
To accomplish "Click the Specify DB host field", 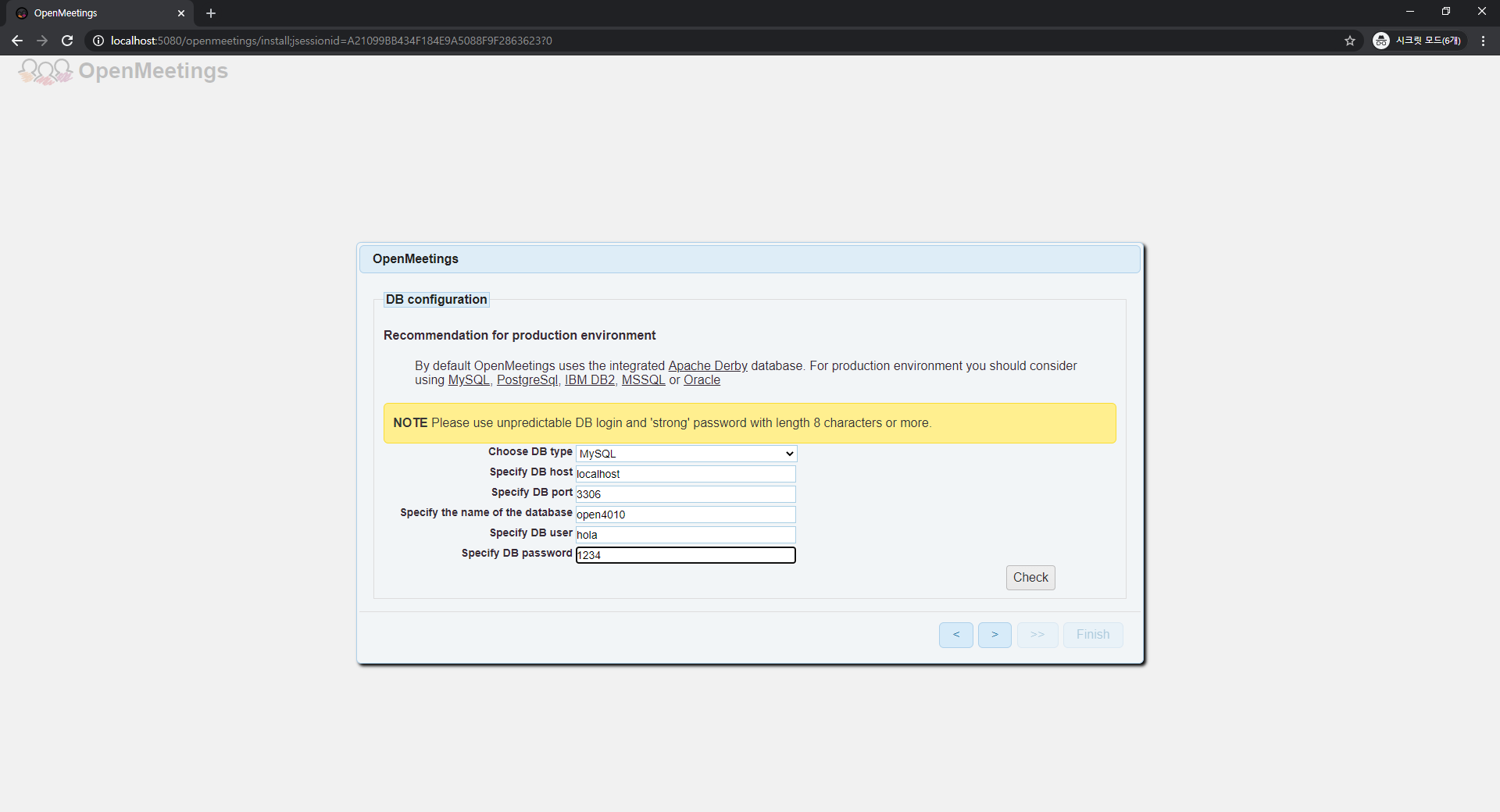I will [686, 474].
